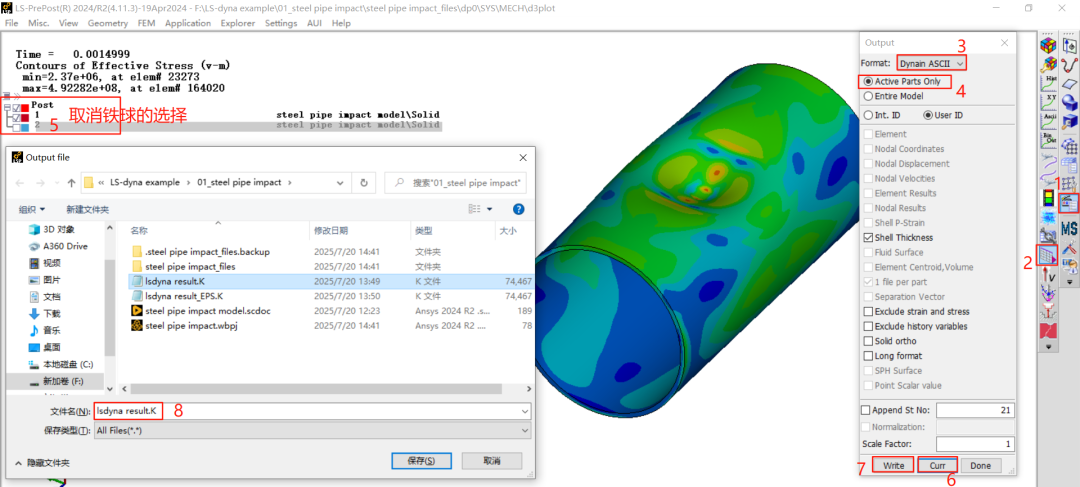This screenshot has height=487, width=1080.
Task: Click the 文件名 file name input field
Action: pyautogui.click(x=311, y=412)
